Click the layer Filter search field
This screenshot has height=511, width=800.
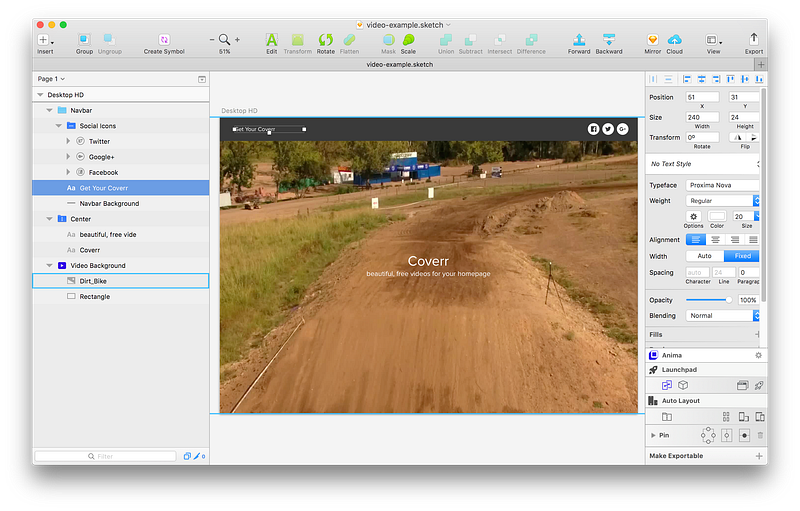click(106, 456)
